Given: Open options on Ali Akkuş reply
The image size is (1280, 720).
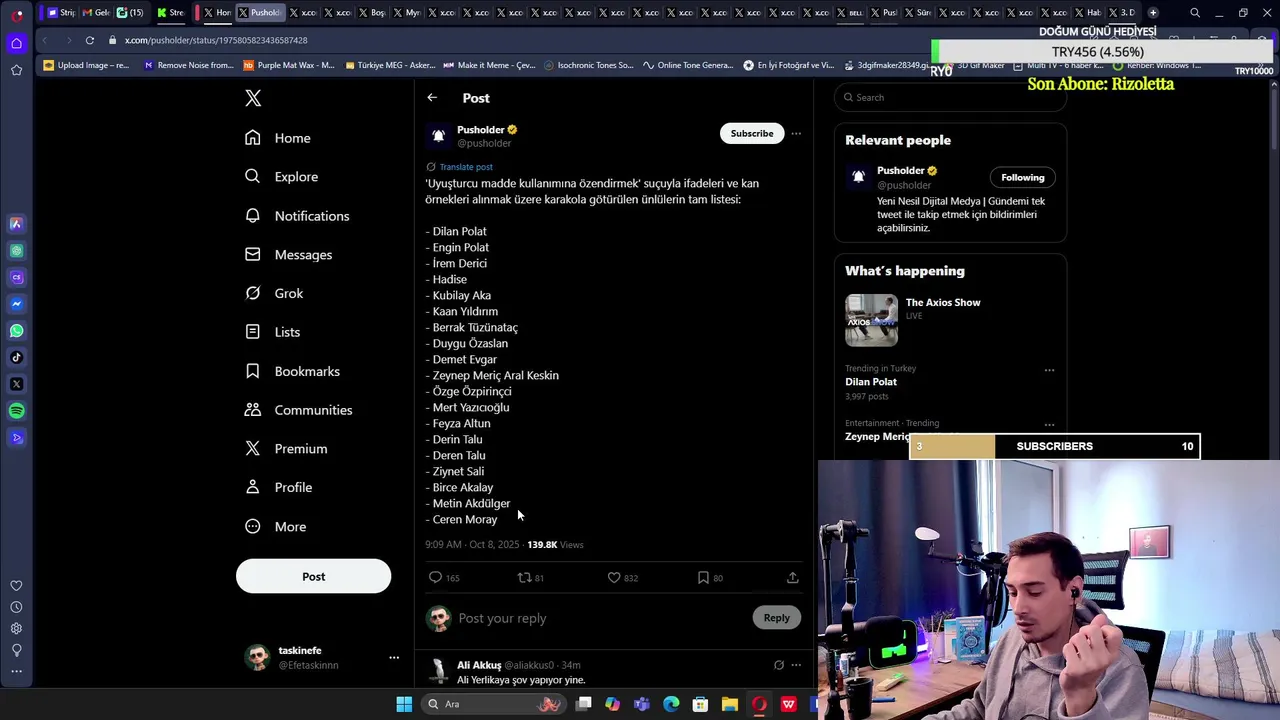Looking at the screenshot, I should coord(796,665).
